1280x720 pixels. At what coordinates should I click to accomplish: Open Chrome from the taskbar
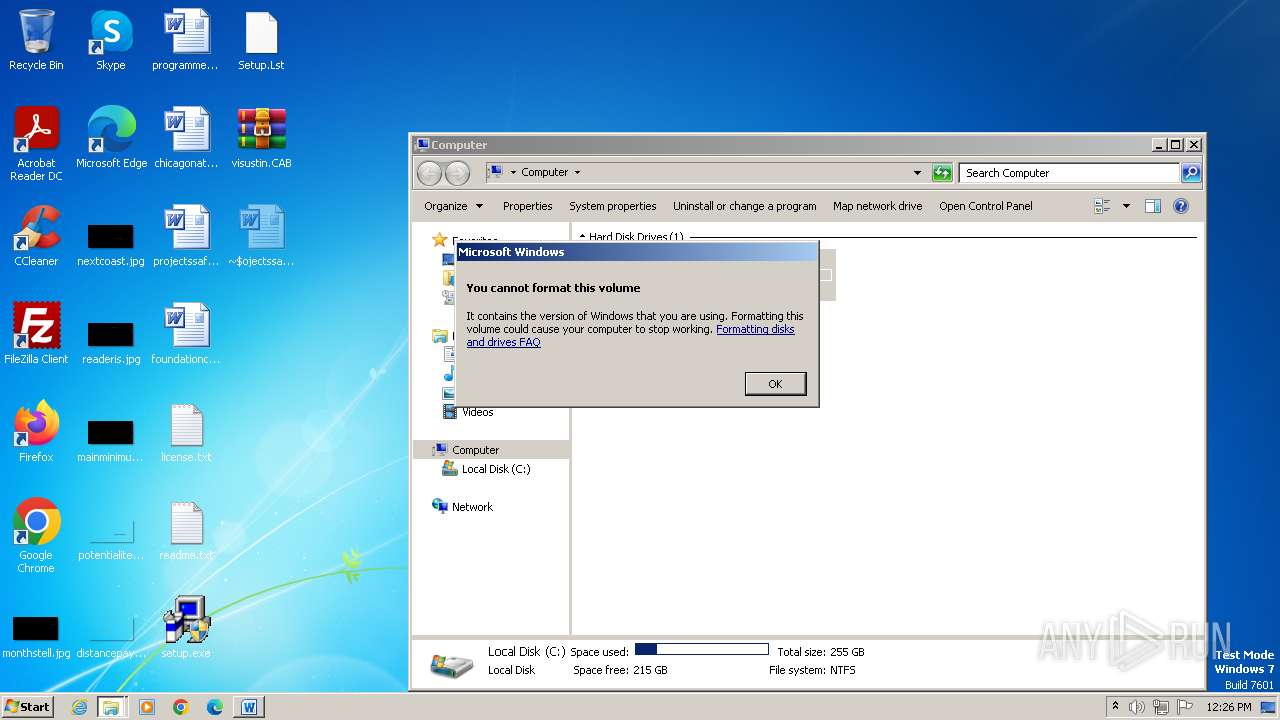181,707
